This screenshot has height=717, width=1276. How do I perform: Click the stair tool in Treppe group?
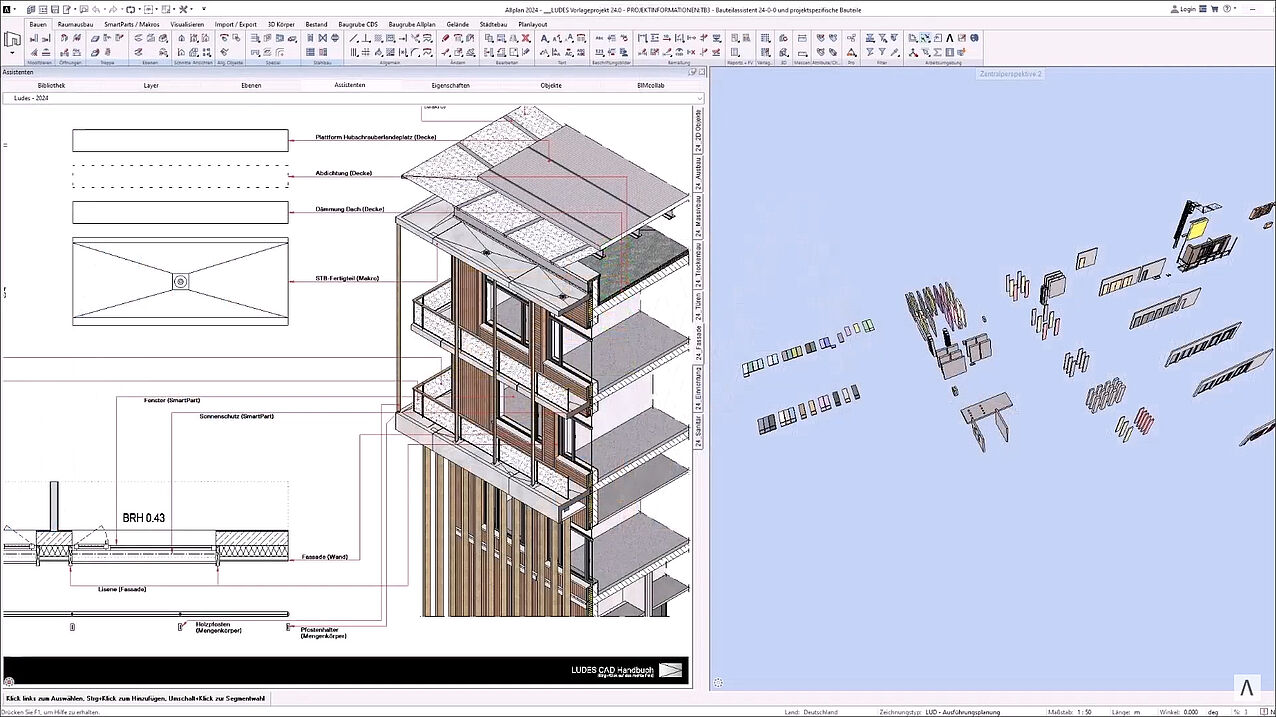95,38
